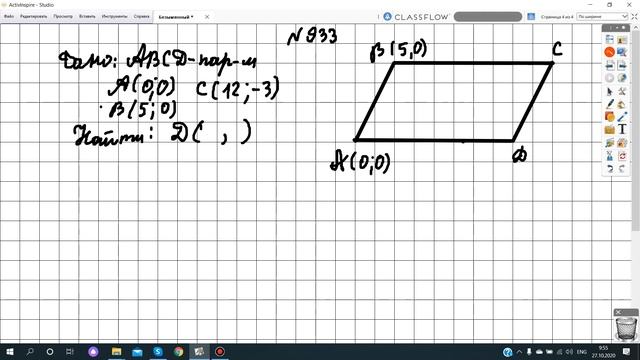The width and height of the screenshot is (640, 360).
Task: Open the clock and date flyout
Action: click(x=604, y=352)
